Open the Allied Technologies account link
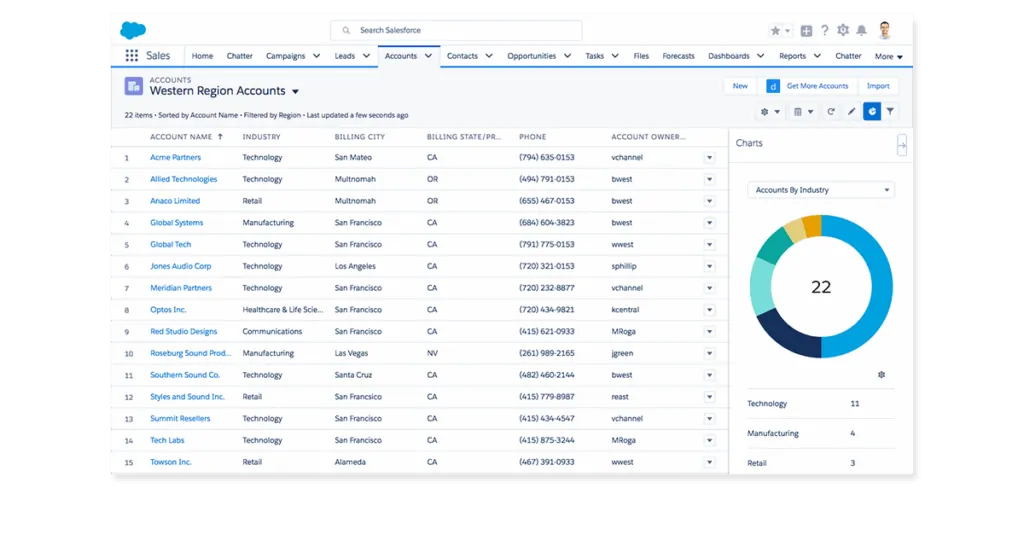The width and height of the screenshot is (1024, 546). pyautogui.click(x=184, y=179)
